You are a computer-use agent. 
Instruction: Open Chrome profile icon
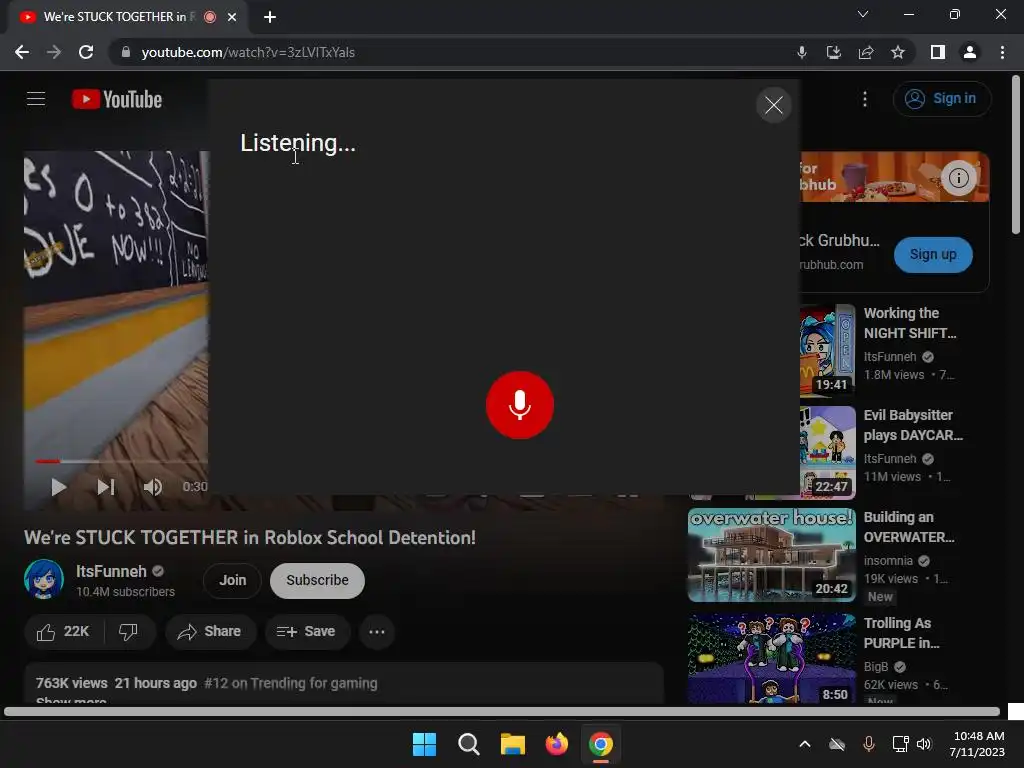point(970,52)
